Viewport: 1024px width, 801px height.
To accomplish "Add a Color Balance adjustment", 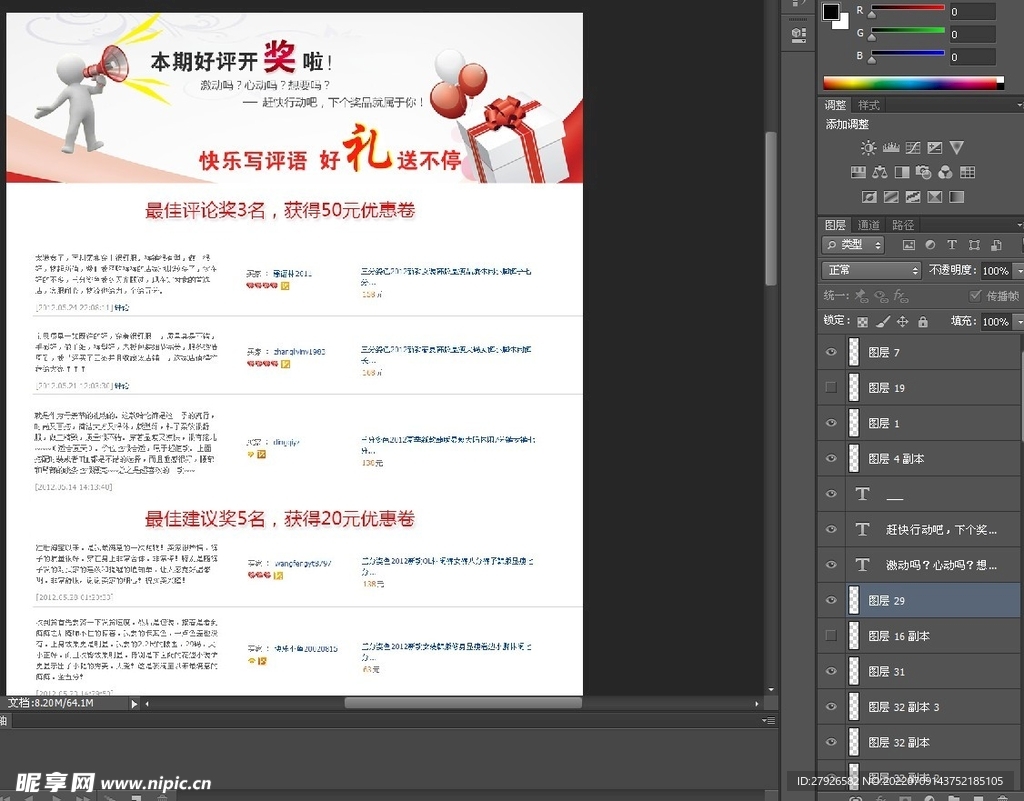I will 880,173.
